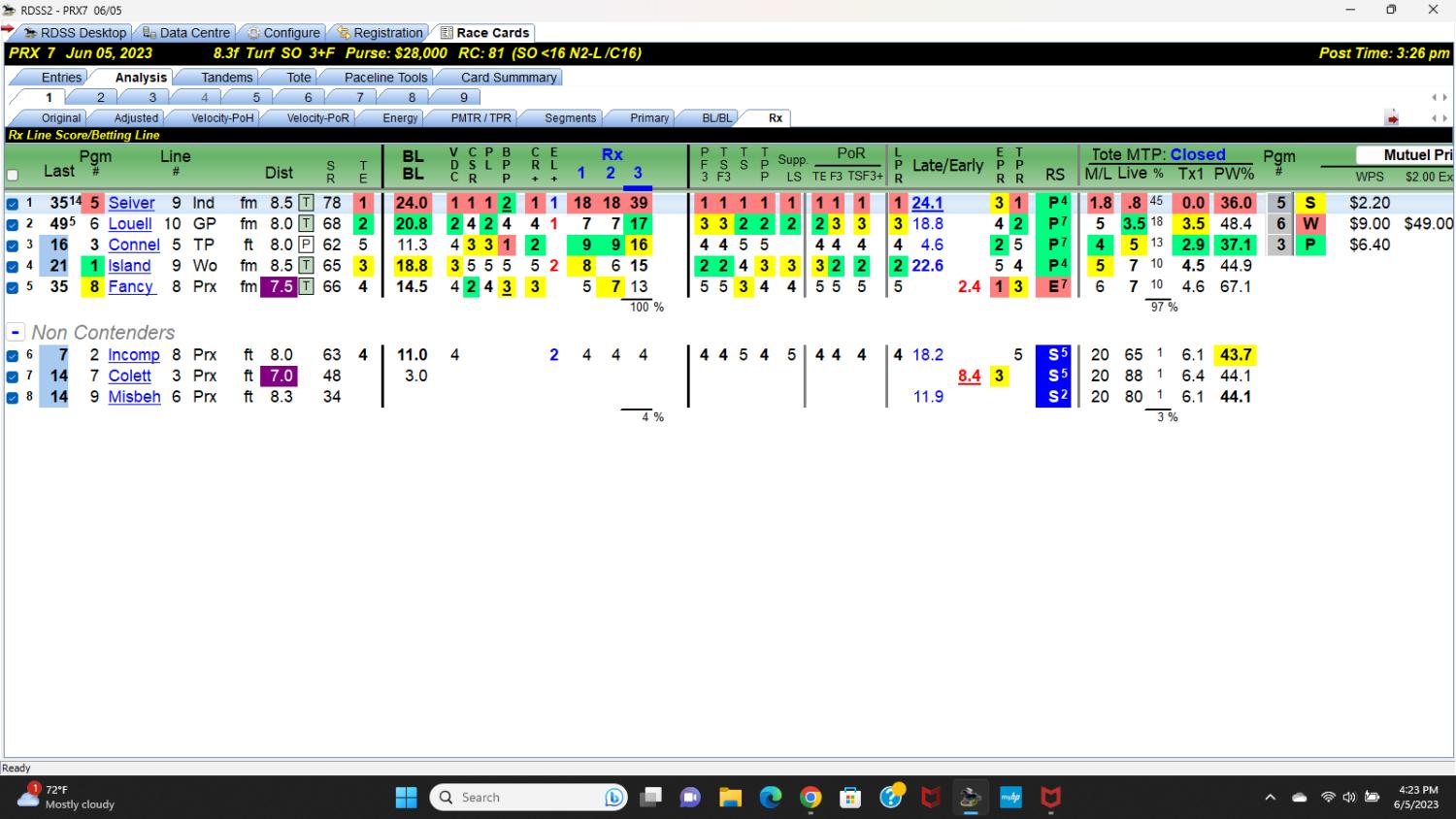Open the Wi-Fi network tray icon
The image size is (1456, 819).
pyautogui.click(x=1327, y=798)
